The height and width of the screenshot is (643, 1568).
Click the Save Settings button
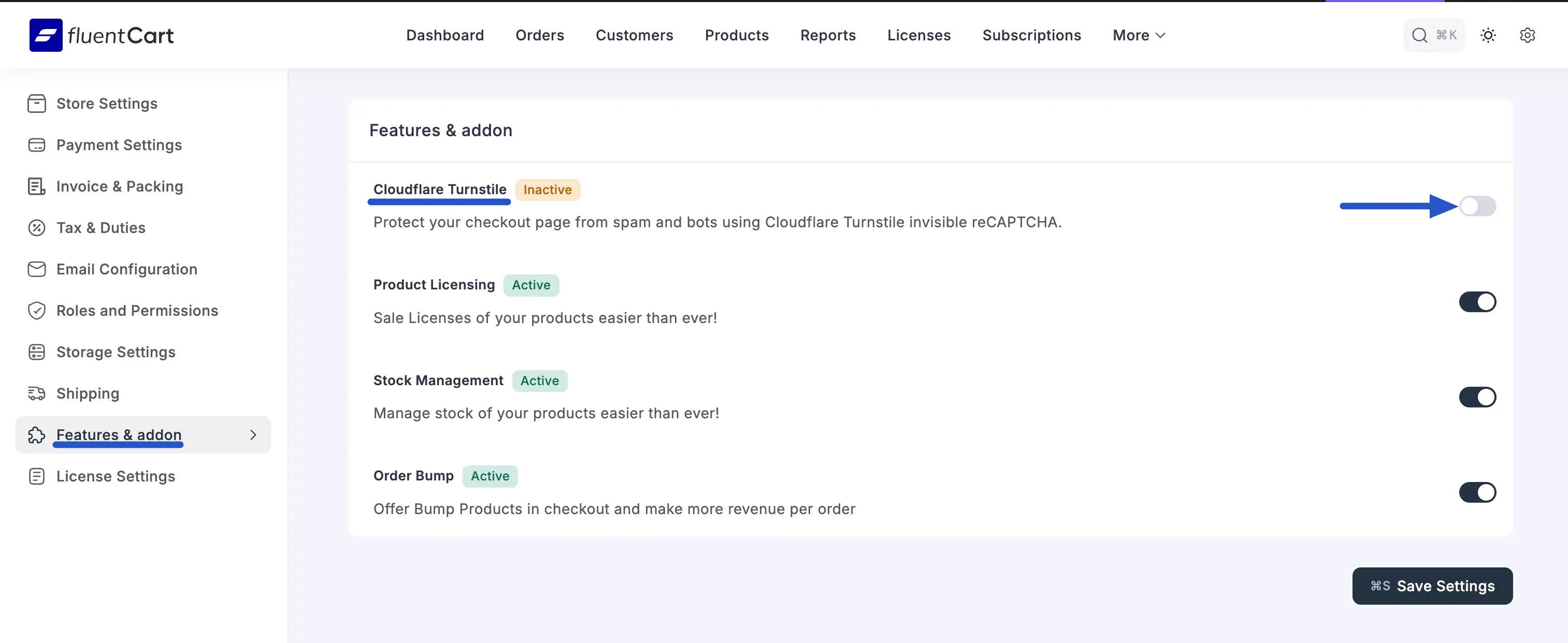1432,586
